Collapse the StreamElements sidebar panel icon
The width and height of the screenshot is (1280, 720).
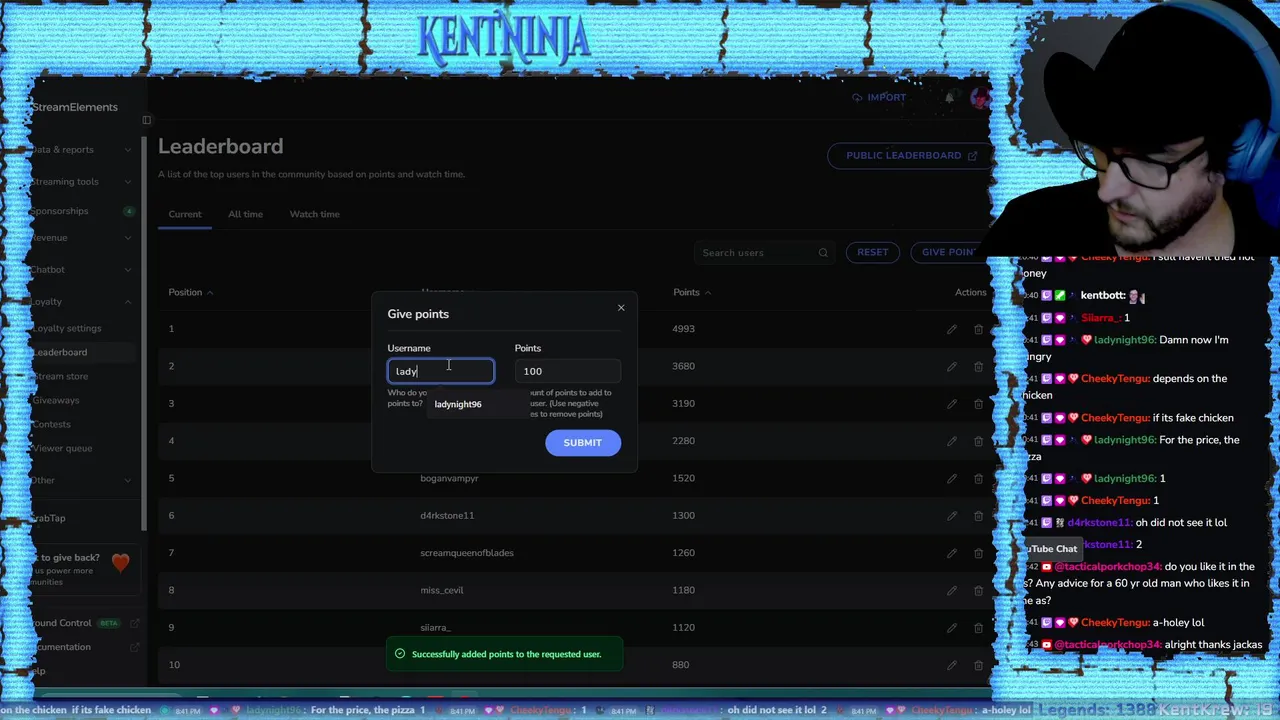click(x=146, y=120)
